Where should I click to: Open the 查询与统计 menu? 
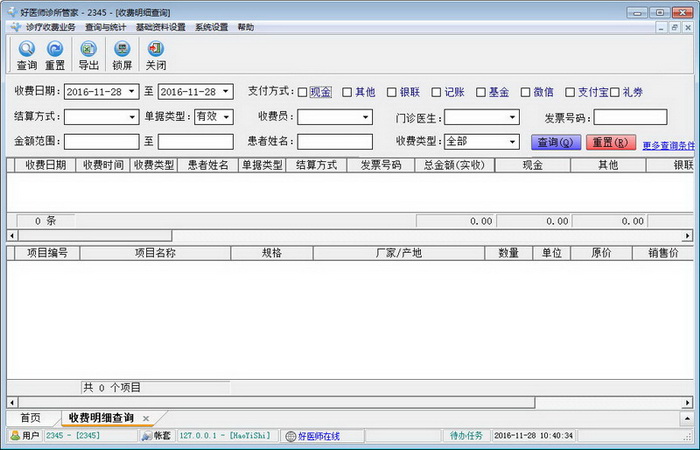(105, 27)
